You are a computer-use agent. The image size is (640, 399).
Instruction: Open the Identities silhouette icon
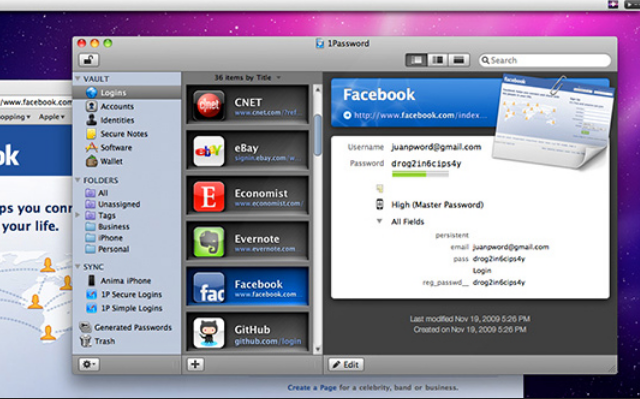pos(91,120)
